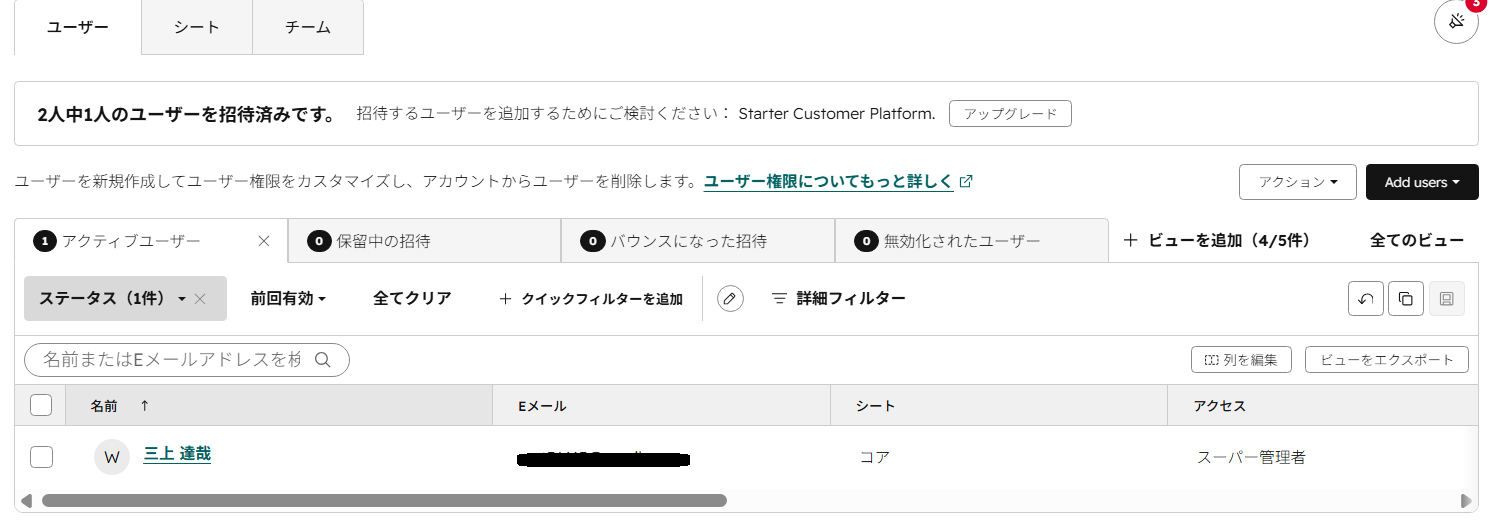Click the scrollbar left arrow
Viewport: 1489px width, 525px height.
click(x=27, y=500)
